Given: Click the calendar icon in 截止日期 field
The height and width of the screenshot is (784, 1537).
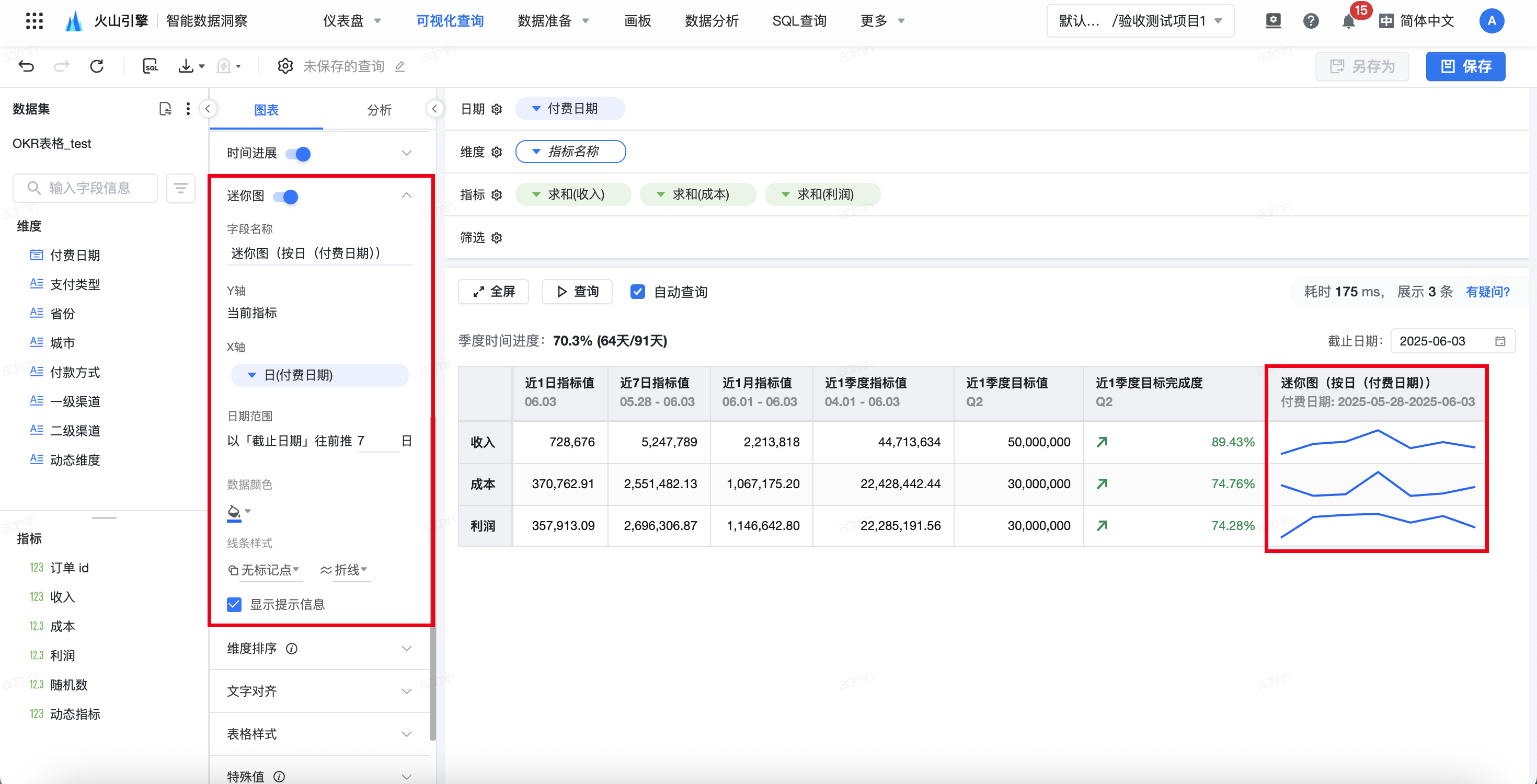Looking at the screenshot, I should pos(1500,341).
